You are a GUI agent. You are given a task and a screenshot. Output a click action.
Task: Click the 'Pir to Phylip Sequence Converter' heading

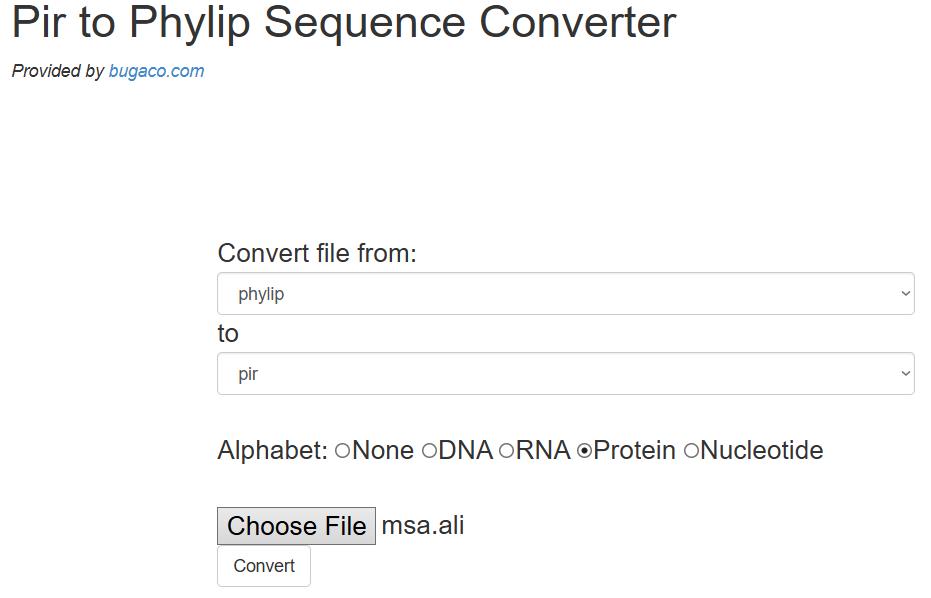[344, 23]
